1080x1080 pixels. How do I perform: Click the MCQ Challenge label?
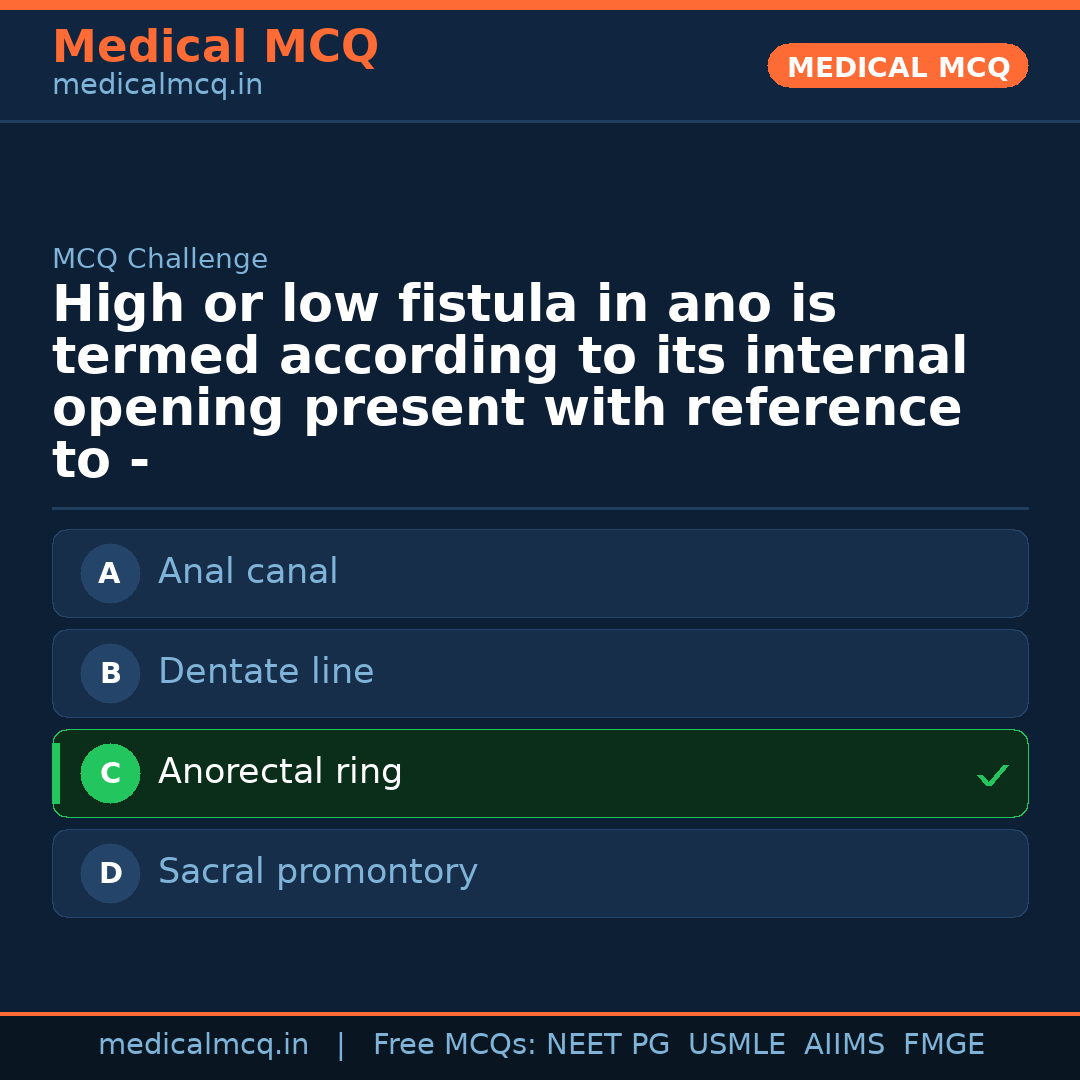click(x=160, y=260)
